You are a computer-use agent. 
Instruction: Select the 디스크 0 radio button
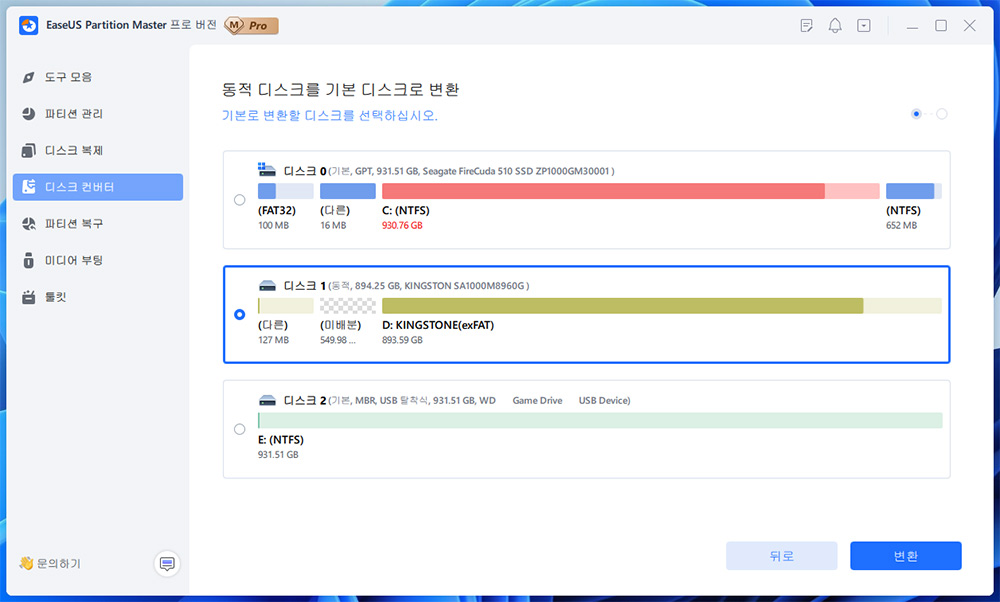pyautogui.click(x=239, y=200)
